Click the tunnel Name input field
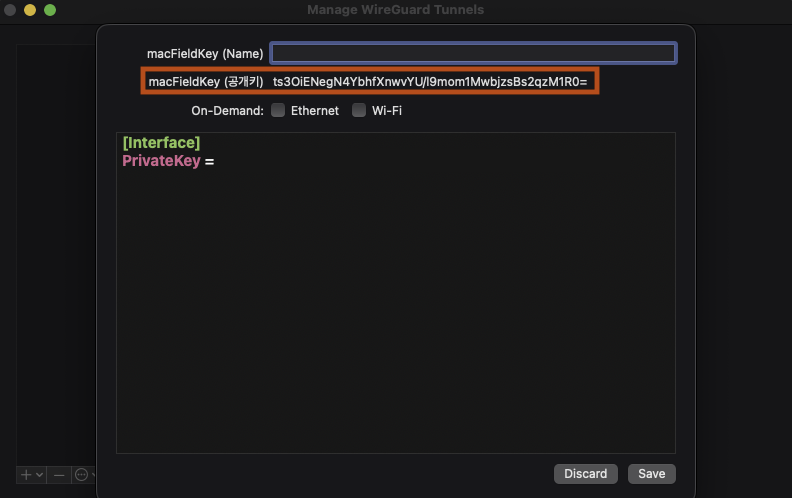792x498 pixels. tap(473, 53)
